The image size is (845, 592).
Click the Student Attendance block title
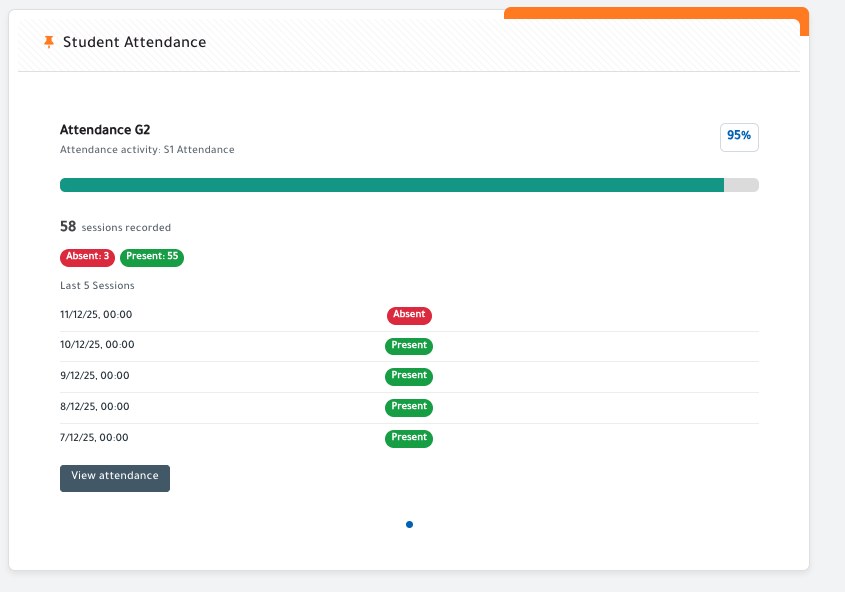point(135,42)
